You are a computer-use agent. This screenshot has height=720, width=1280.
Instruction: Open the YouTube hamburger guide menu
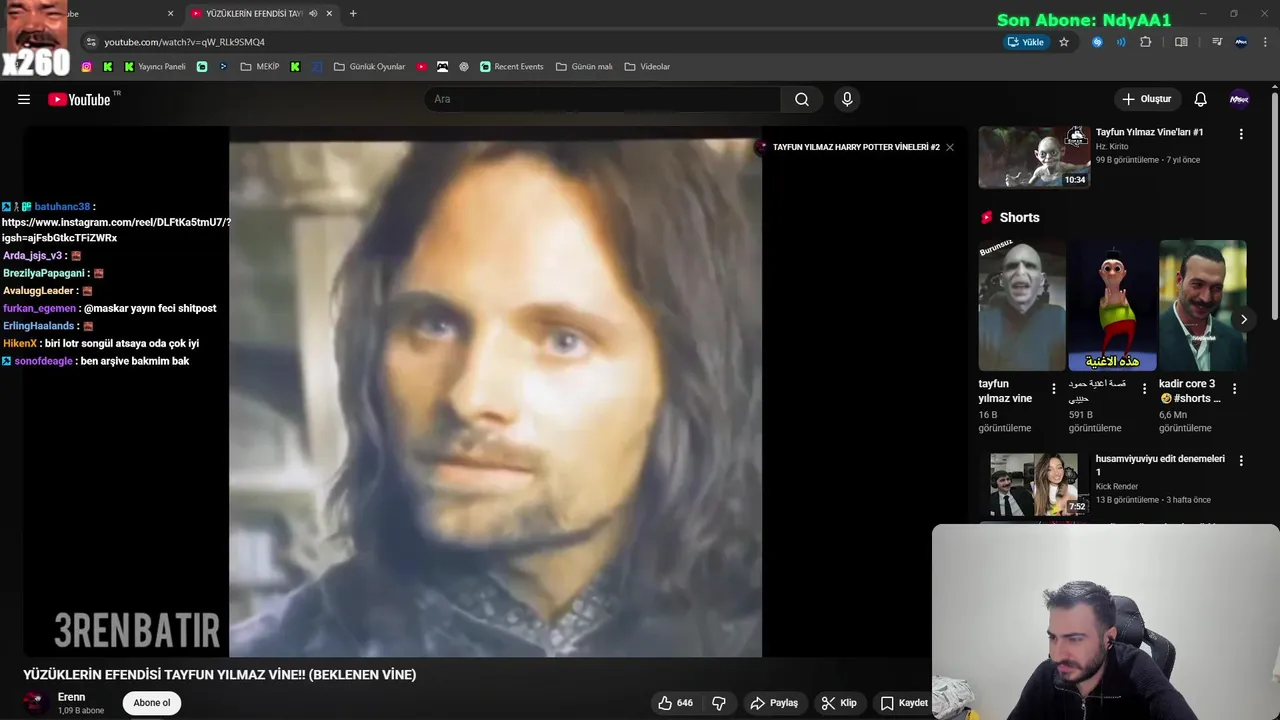(24, 99)
